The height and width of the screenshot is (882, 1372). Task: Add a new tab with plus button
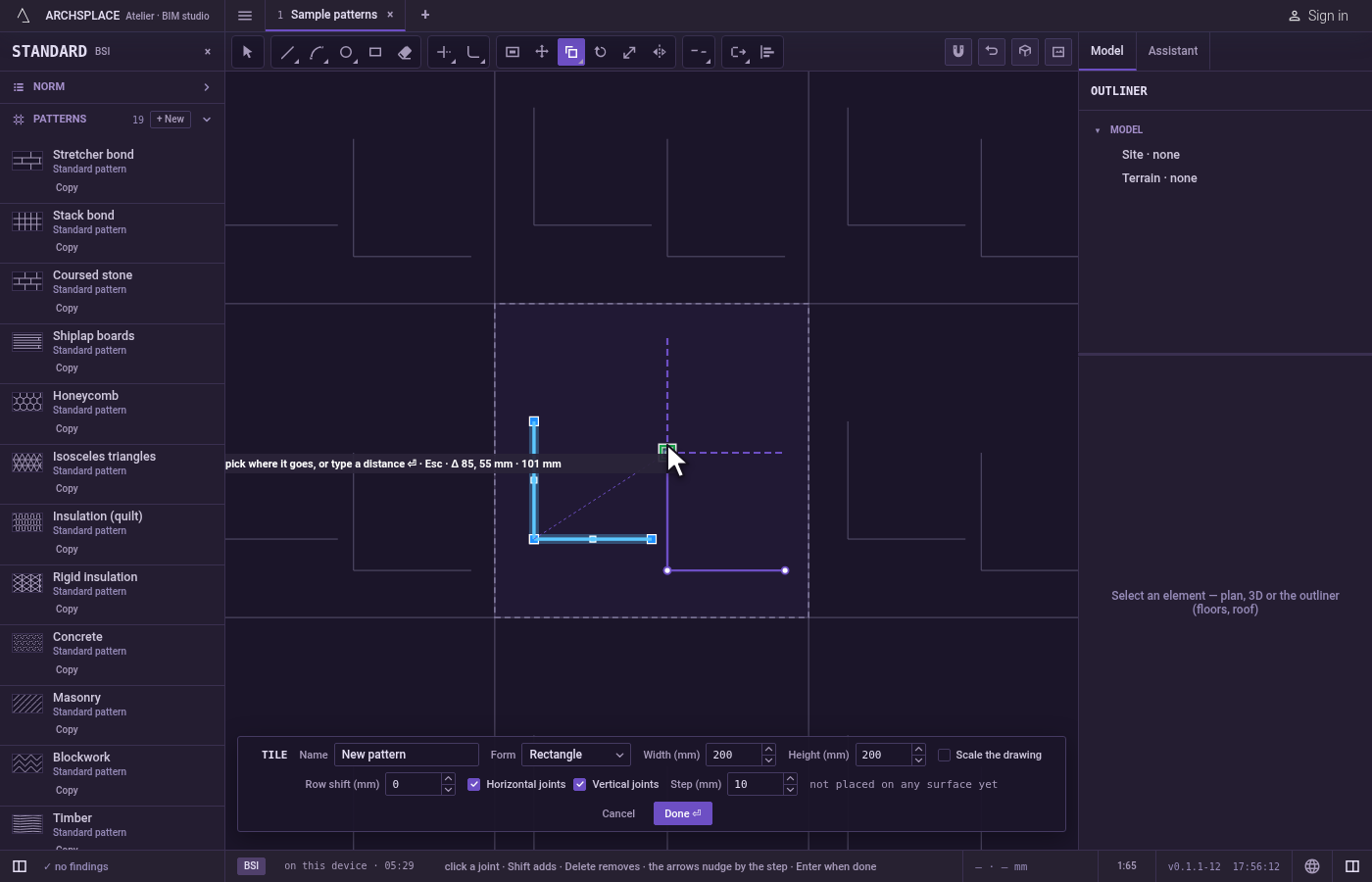tap(425, 15)
